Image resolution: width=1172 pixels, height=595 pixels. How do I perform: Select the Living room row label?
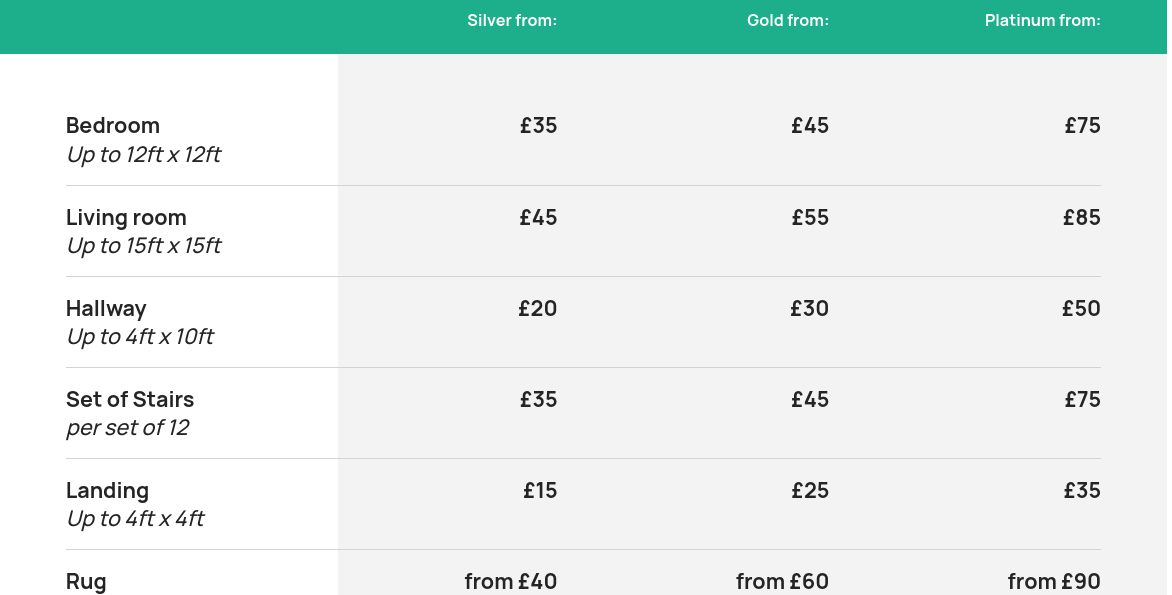point(126,218)
